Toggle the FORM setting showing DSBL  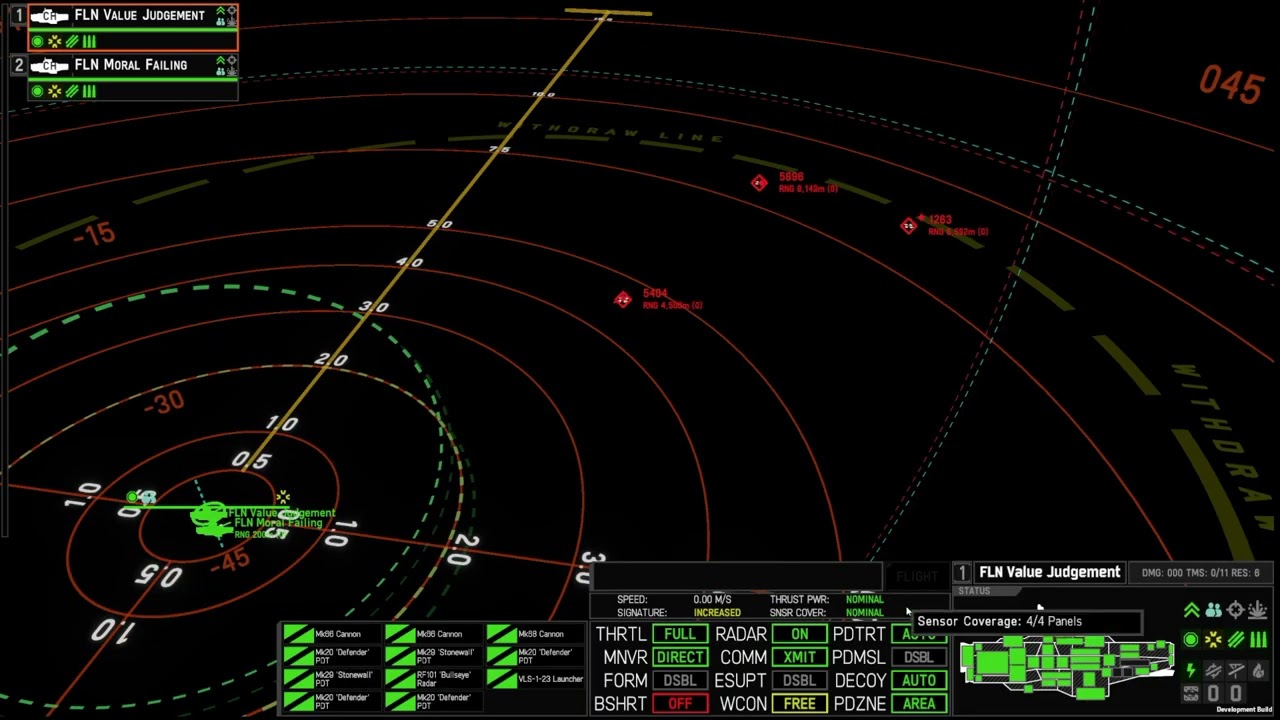click(x=679, y=681)
